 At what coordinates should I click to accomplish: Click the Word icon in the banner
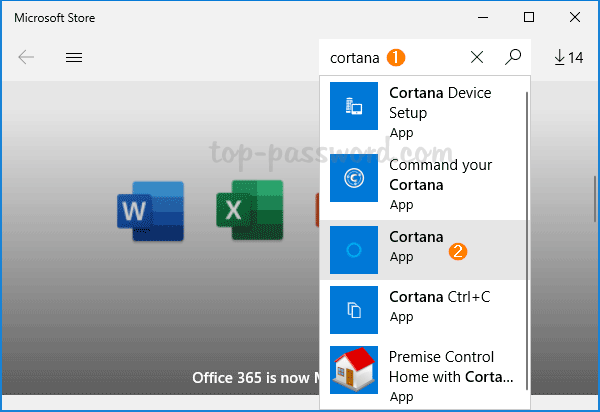click(x=150, y=211)
